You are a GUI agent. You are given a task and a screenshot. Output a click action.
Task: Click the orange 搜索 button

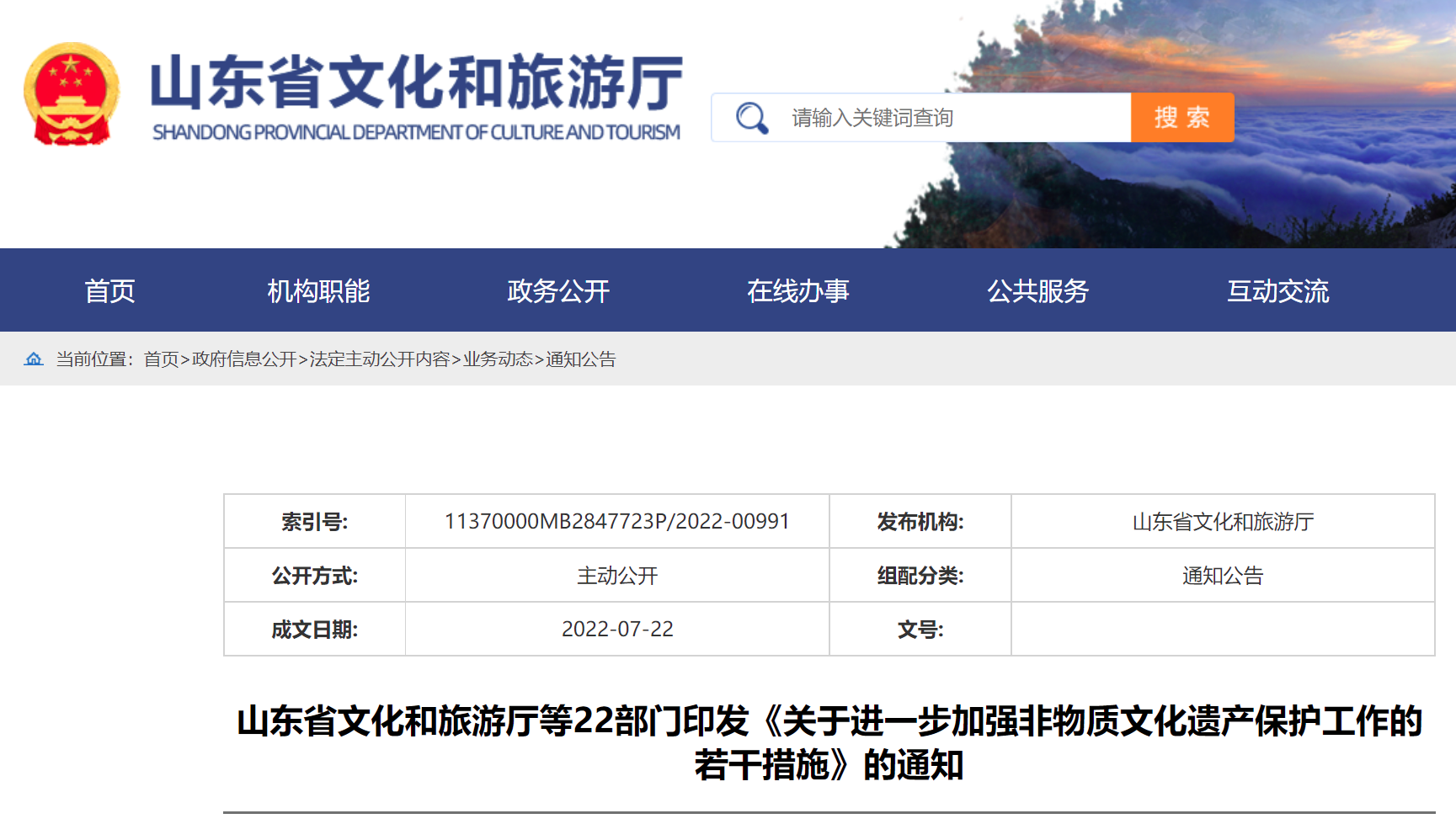point(1182,118)
